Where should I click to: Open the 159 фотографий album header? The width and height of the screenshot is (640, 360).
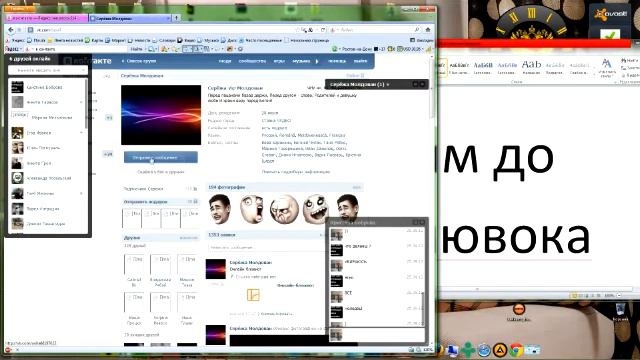(x=284, y=187)
